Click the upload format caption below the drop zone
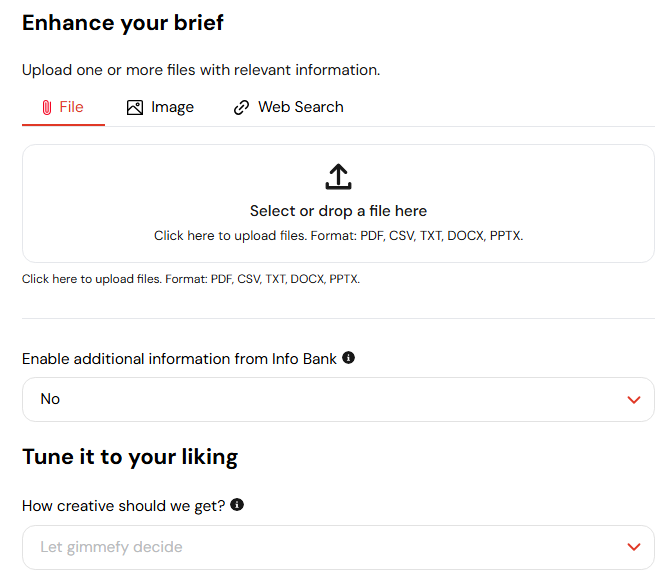 [x=190, y=279]
